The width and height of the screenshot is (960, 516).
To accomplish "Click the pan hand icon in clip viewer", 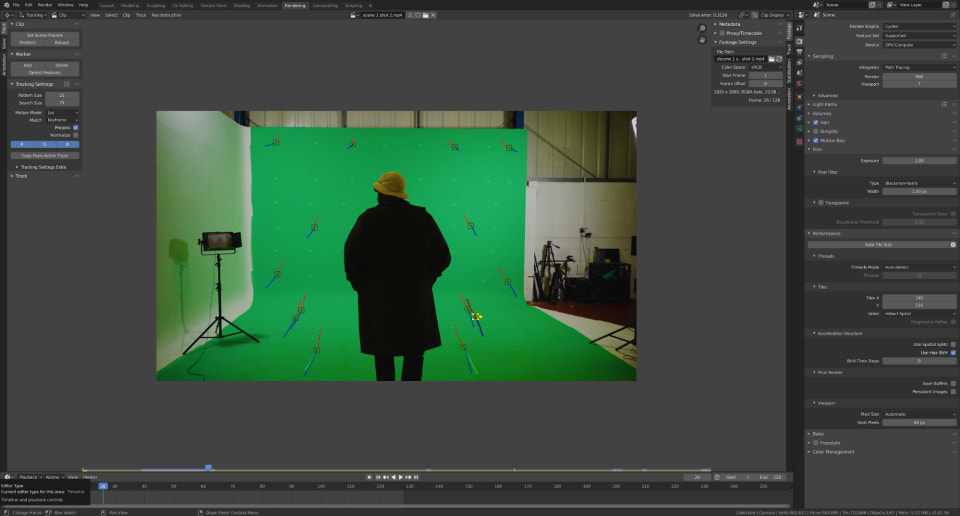I will pos(702,40).
